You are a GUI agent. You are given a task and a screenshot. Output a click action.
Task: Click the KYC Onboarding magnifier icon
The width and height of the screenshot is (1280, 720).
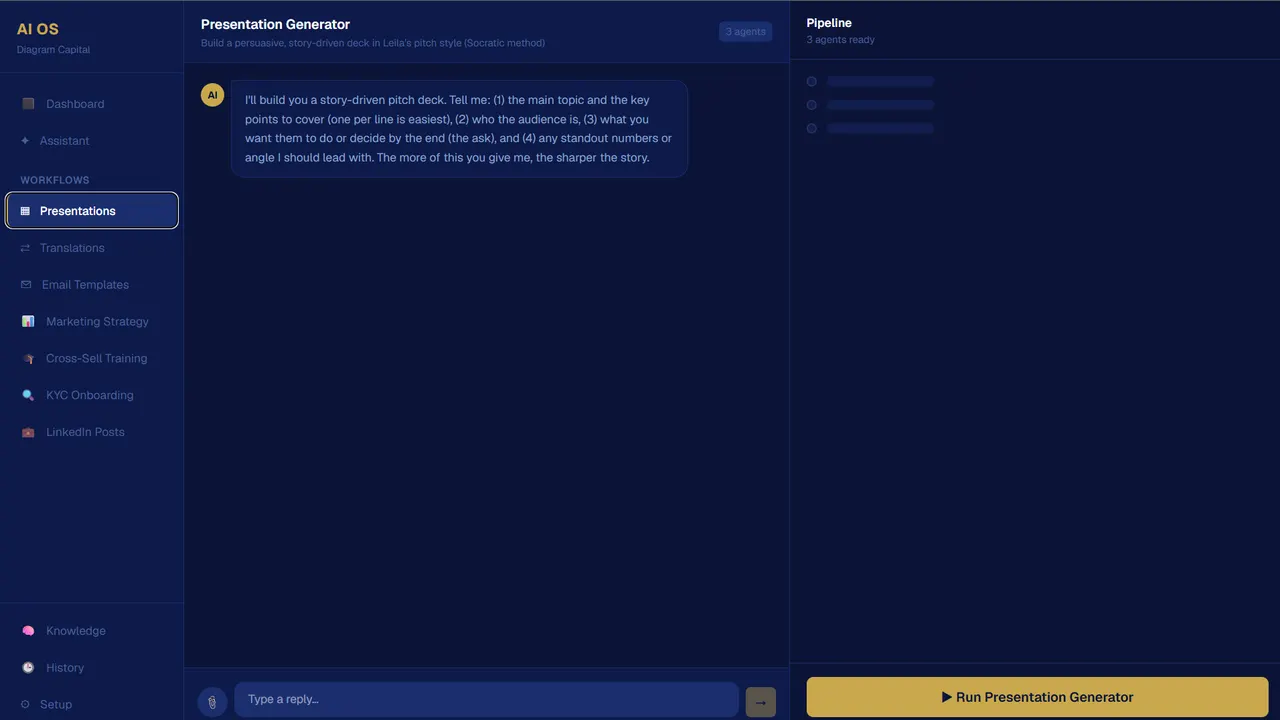click(28, 396)
